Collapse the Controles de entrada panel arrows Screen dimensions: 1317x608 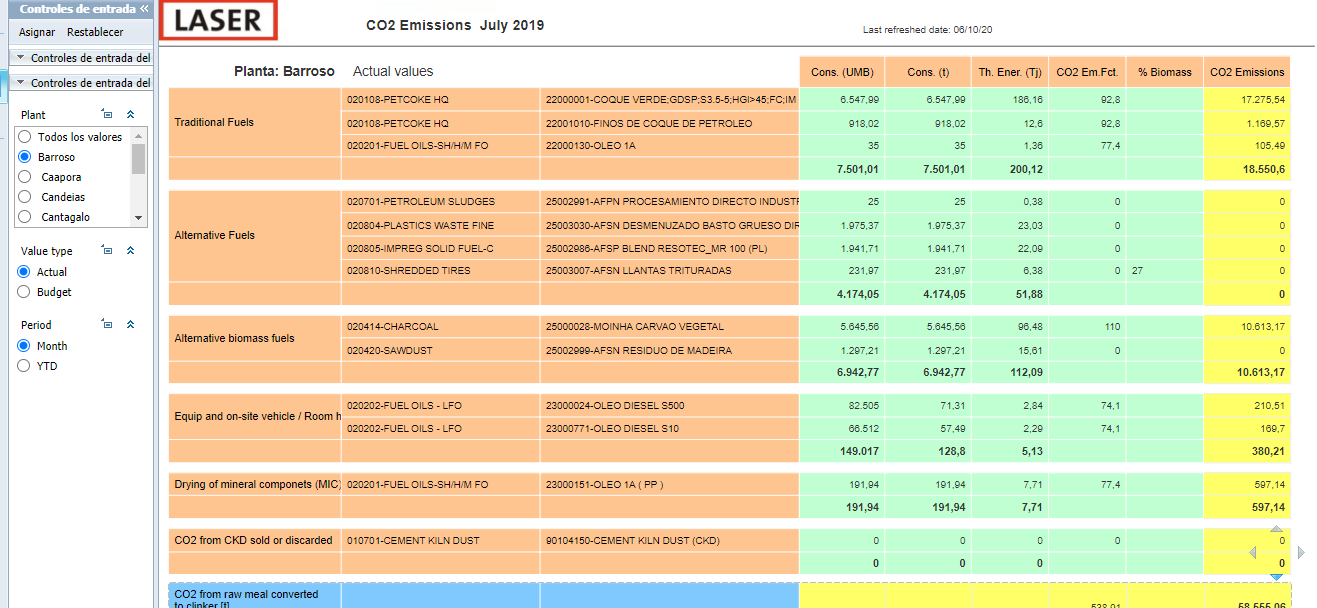[145, 9]
